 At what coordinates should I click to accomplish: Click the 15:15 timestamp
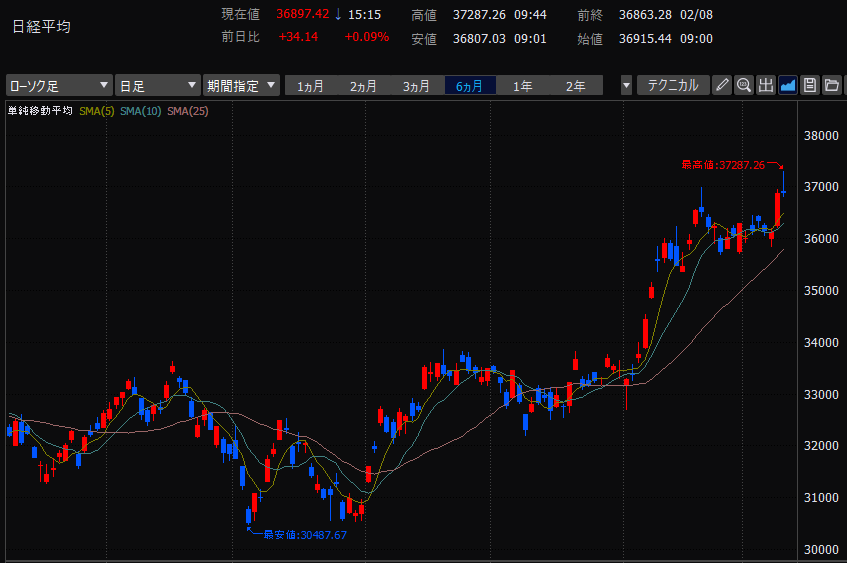tap(364, 15)
